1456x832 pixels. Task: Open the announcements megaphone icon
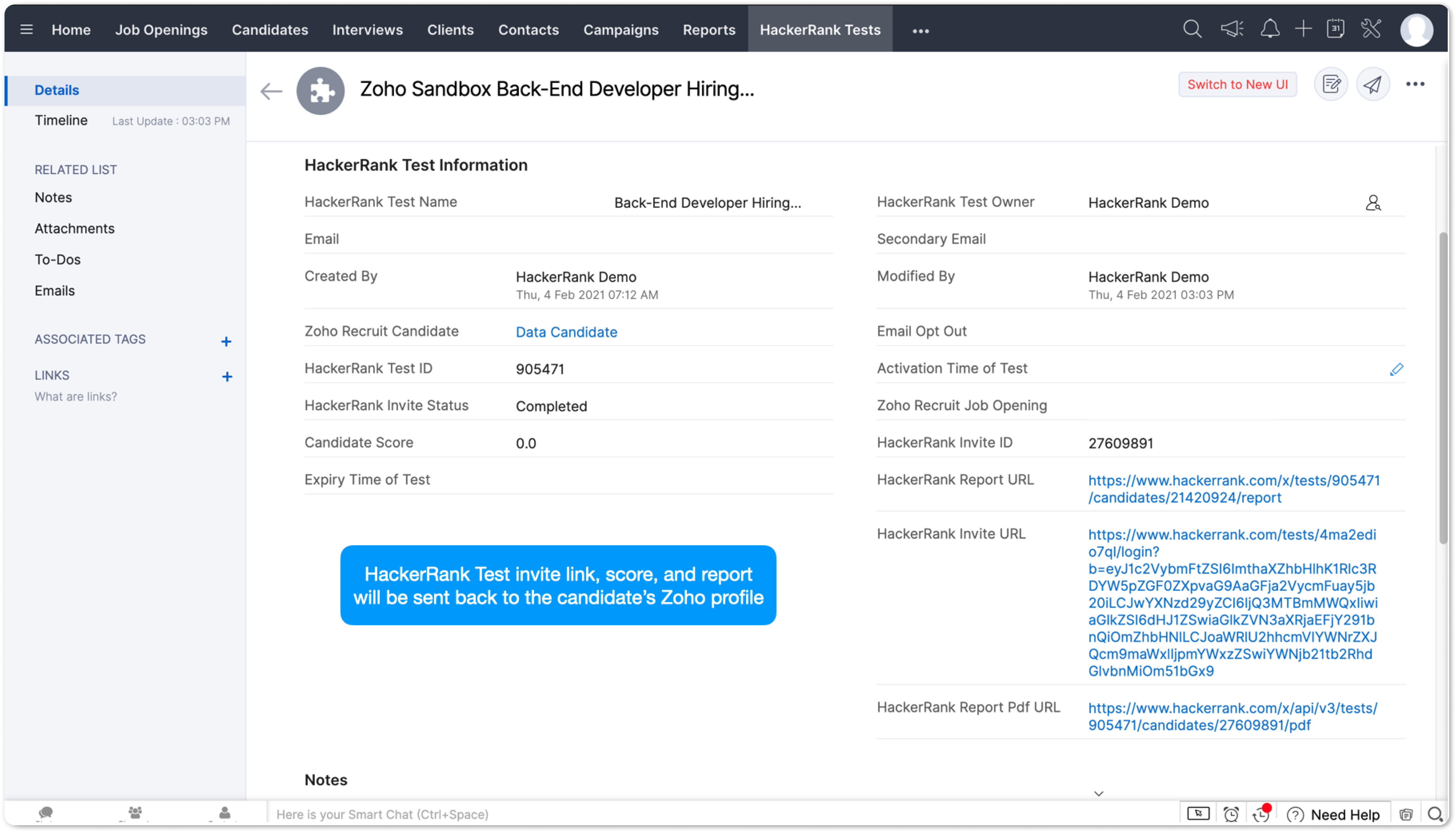pyautogui.click(x=1231, y=29)
